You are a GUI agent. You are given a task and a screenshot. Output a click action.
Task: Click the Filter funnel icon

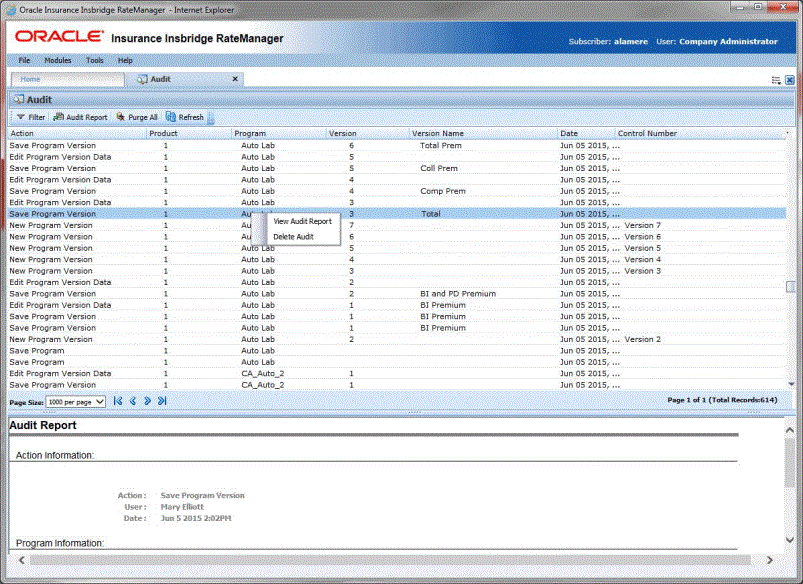(x=20, y=117)
